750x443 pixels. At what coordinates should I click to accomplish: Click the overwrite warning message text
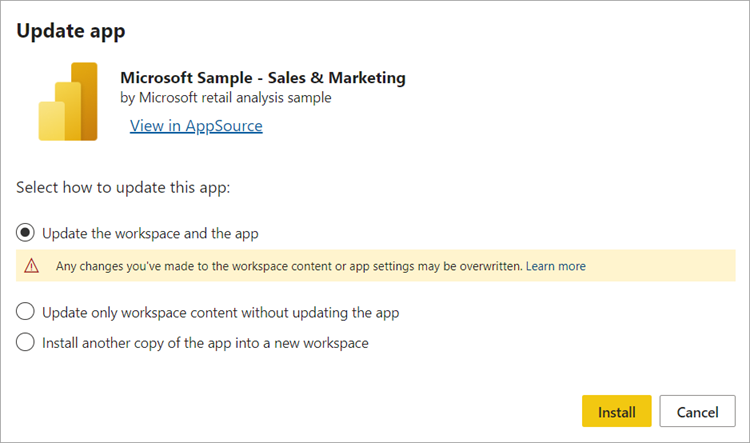[288, 266]
